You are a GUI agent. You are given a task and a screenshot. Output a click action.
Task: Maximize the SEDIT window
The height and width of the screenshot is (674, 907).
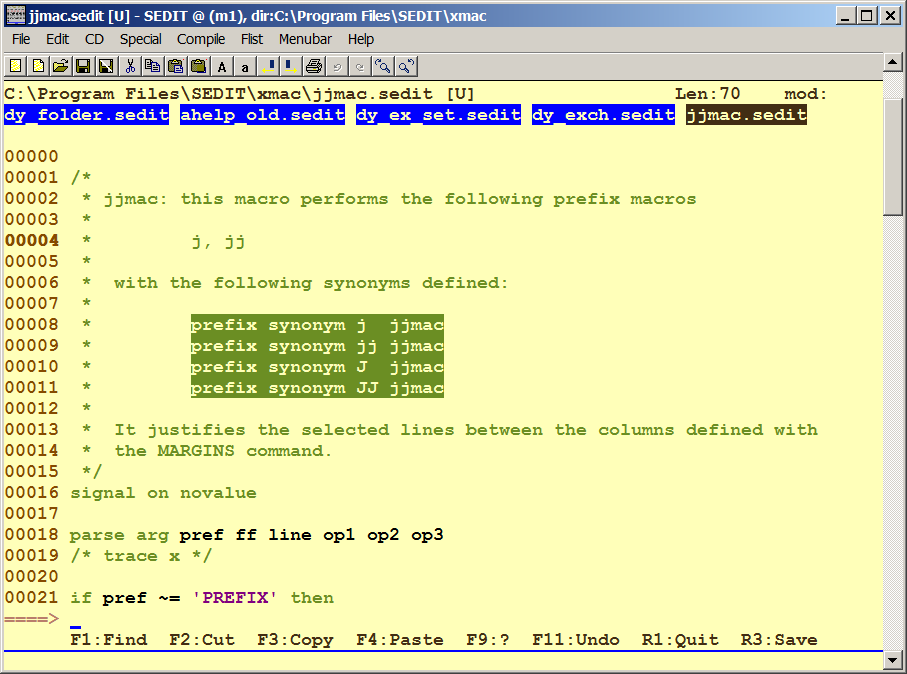coord(867,16)
